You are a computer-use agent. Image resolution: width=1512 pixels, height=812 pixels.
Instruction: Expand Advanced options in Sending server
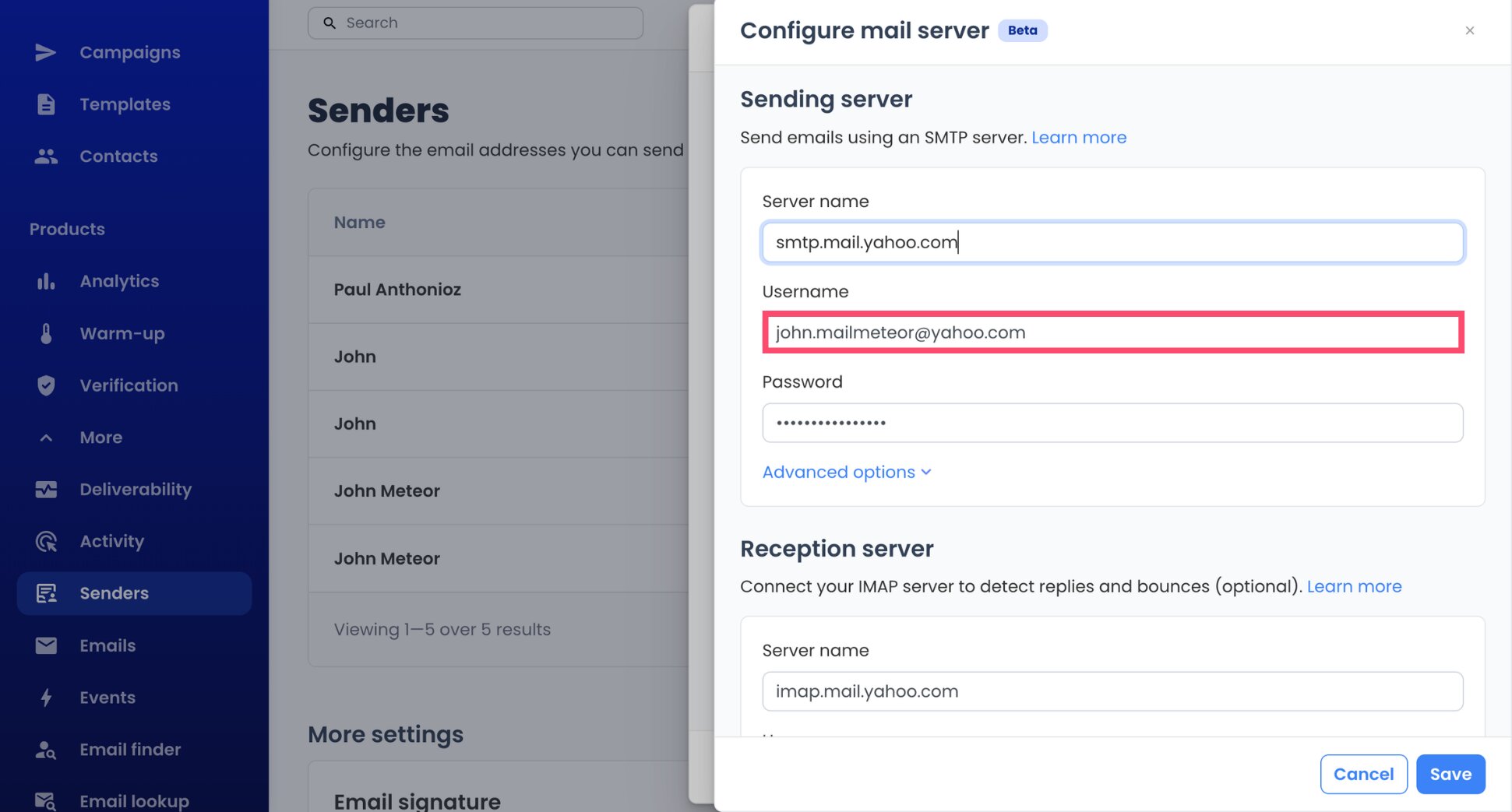point(847,472)
